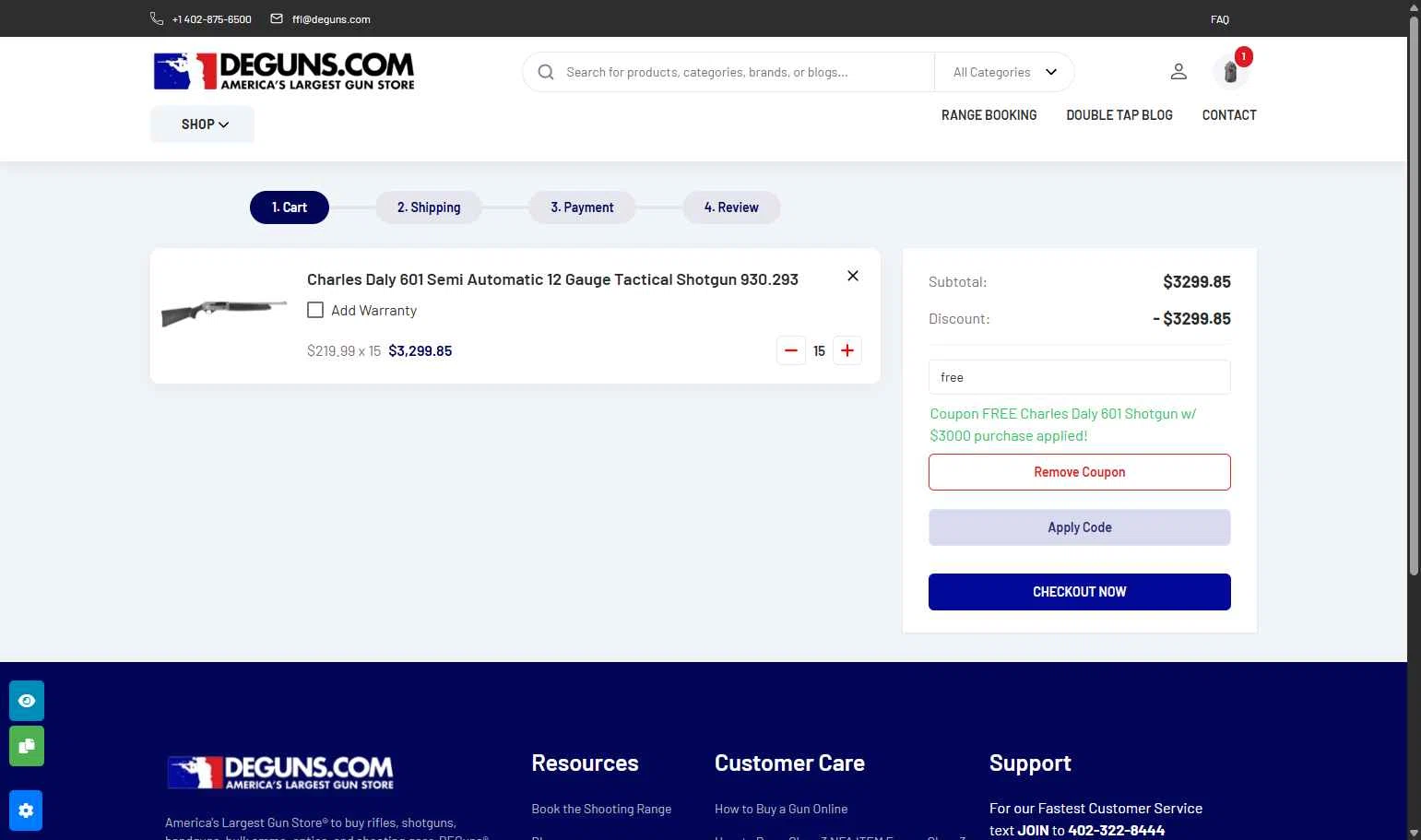1421x840 pixels.
Task: Click the search magnifier icon
Action: pyautogui.click(x=546, y=72)
